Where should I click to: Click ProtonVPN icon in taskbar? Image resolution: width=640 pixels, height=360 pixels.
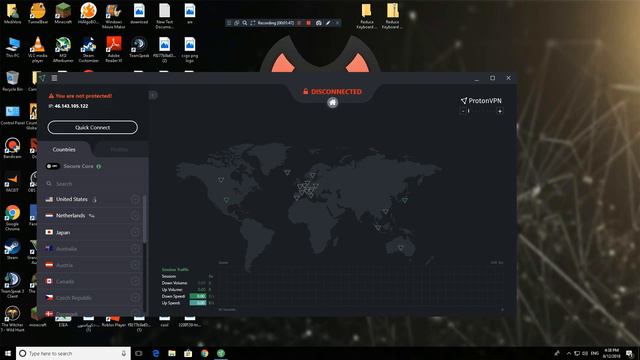(x=221, y=353)
